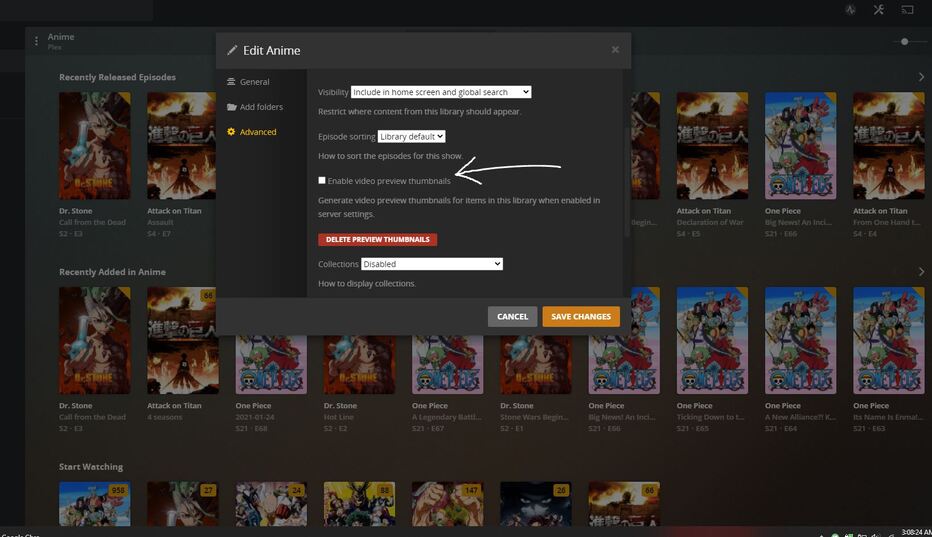932x537 pixels.
Task: Open the Visibility dropdown
Action: [440, 92]
